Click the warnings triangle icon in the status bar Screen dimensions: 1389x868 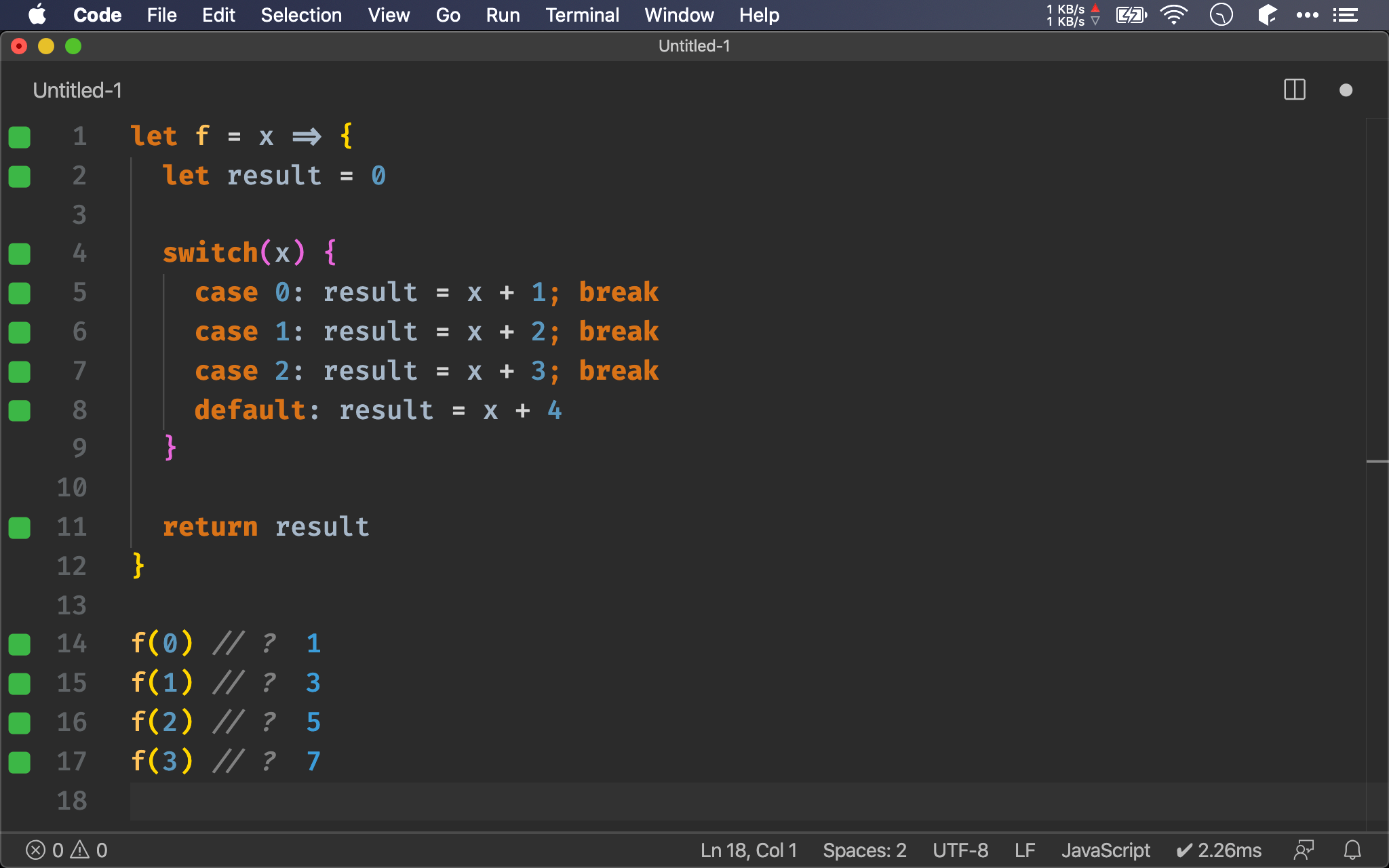tap(80, 850)
